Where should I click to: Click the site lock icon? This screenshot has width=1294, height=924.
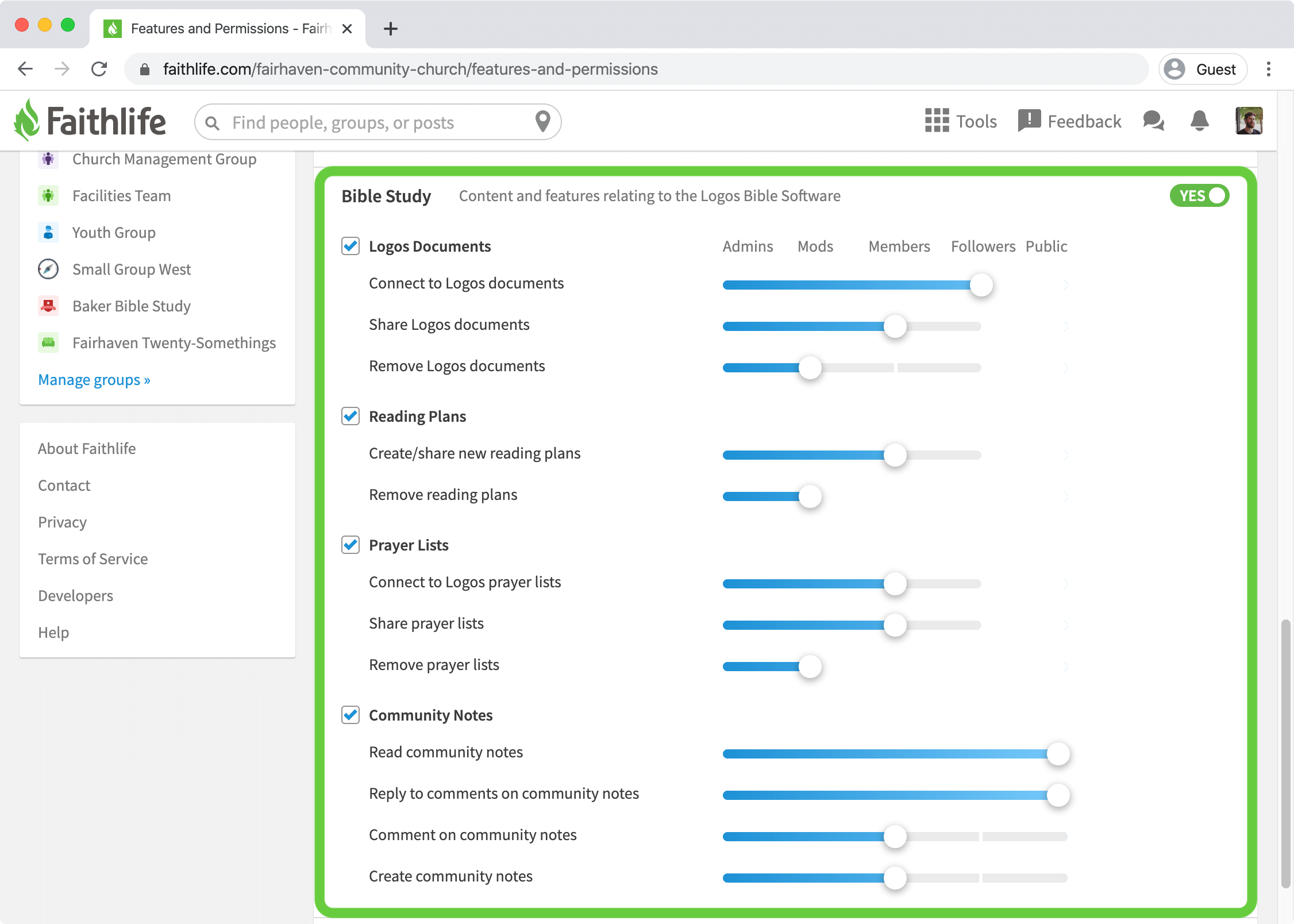coord(145,70)
